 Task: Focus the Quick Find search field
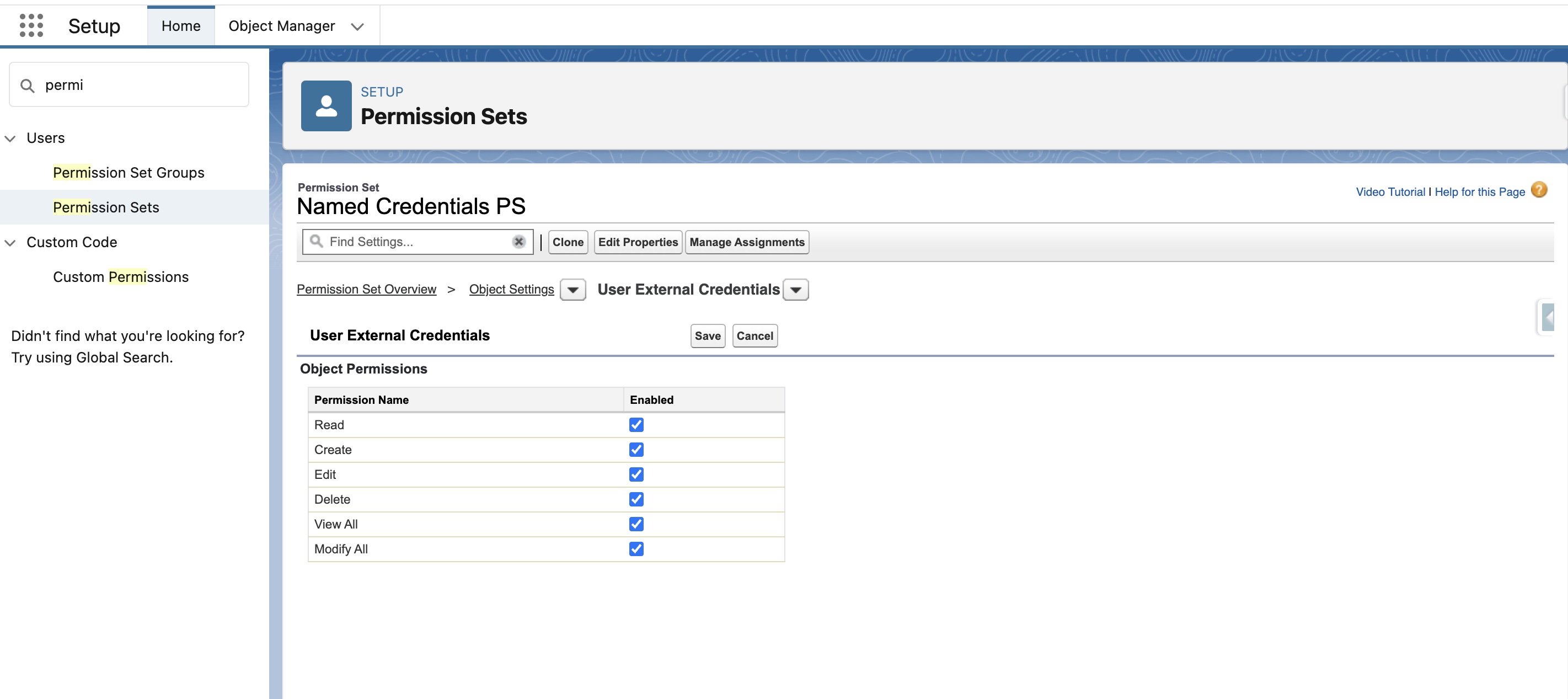(x=129, y=84)
